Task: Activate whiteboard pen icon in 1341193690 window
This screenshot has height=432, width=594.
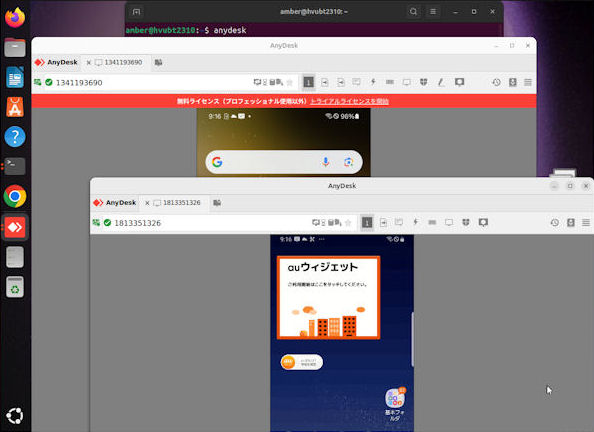Action: pos(441,82)
